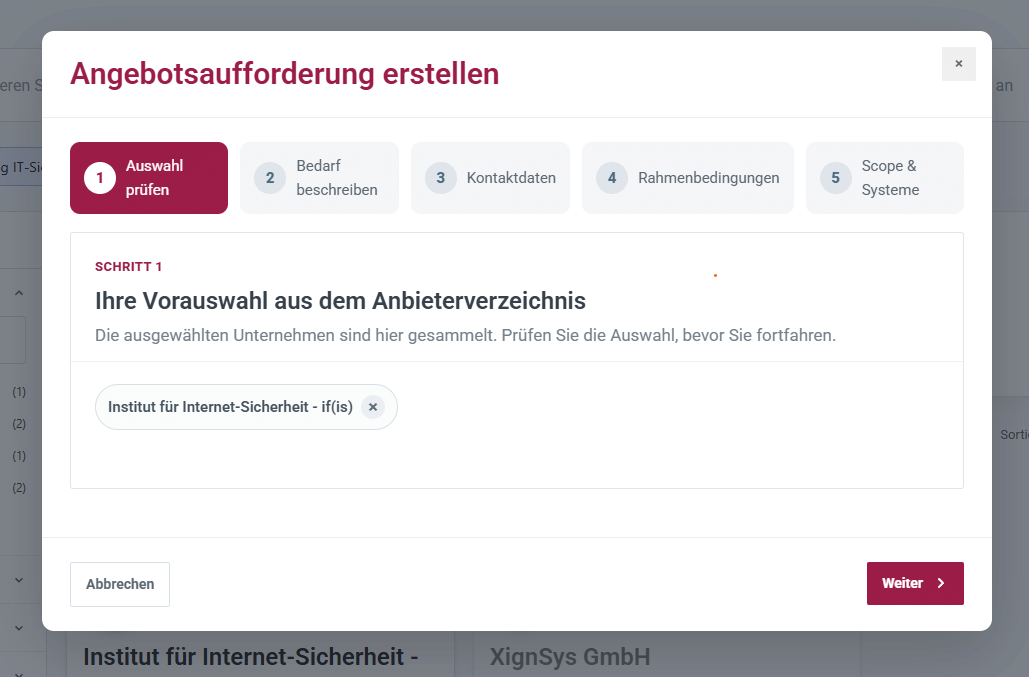The image size is (1029, 677).
Task: Click the Angebotsaufforderung erstellen title
Action: click(285, 73)
